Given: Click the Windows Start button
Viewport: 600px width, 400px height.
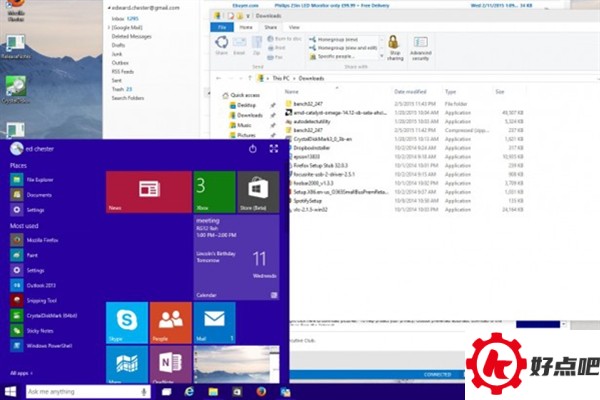Looking at the screenshot, I should point(11,392).
